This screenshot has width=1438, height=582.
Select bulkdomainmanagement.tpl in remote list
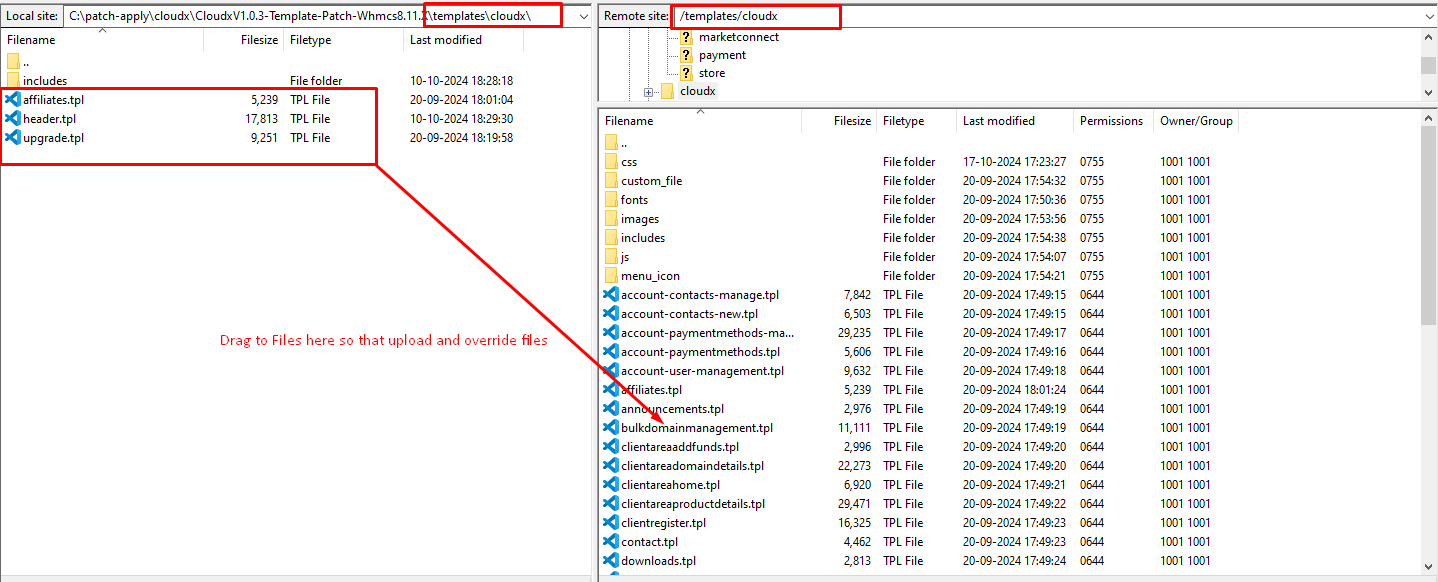[696, 428]
